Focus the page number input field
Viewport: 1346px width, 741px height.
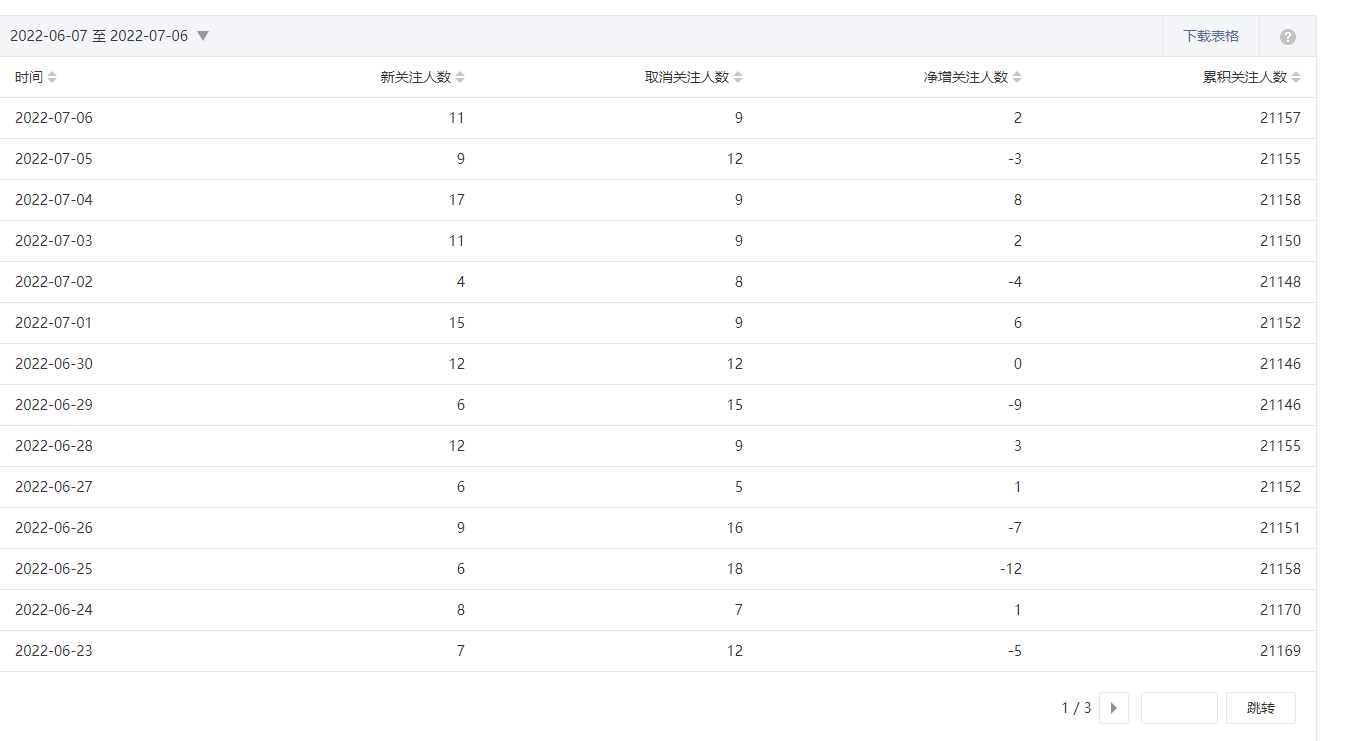click(1179, 708)
